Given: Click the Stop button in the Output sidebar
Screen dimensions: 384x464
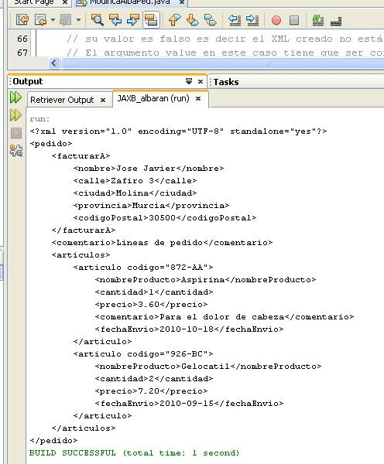Looking at the screenshot, I should [16, 133].
